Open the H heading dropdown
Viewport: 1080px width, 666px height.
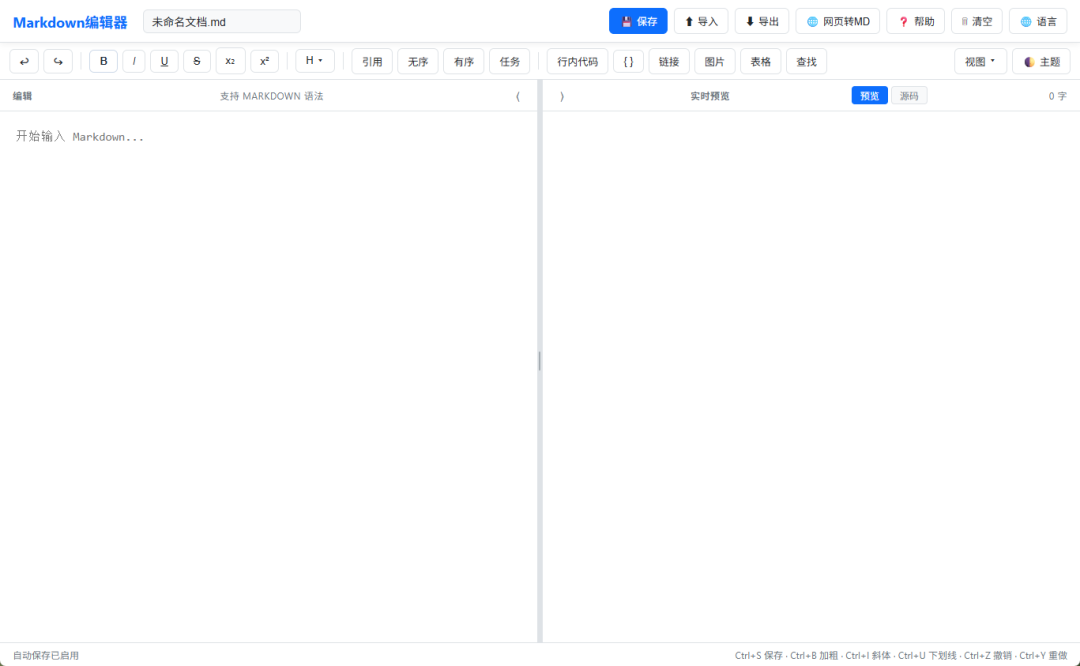(315, 61)
